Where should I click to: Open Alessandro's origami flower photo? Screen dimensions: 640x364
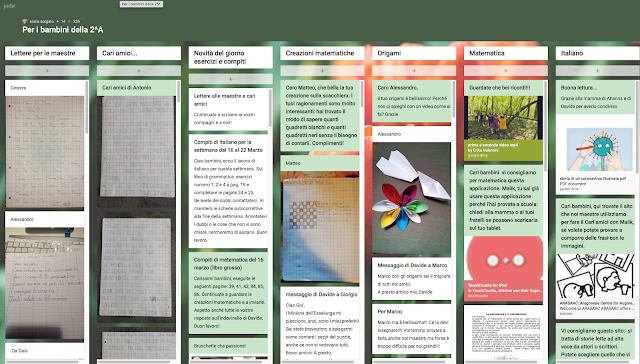pos(411,199)
